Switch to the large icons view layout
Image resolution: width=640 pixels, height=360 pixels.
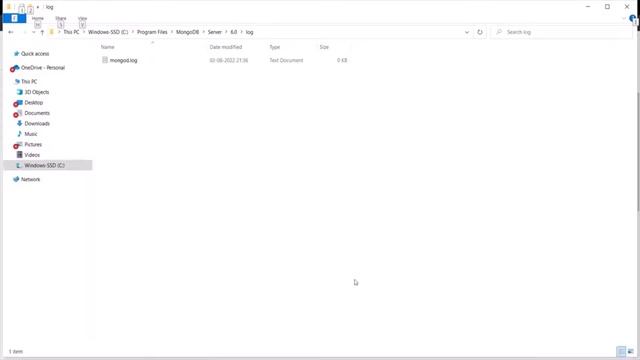tap(631, 351)
